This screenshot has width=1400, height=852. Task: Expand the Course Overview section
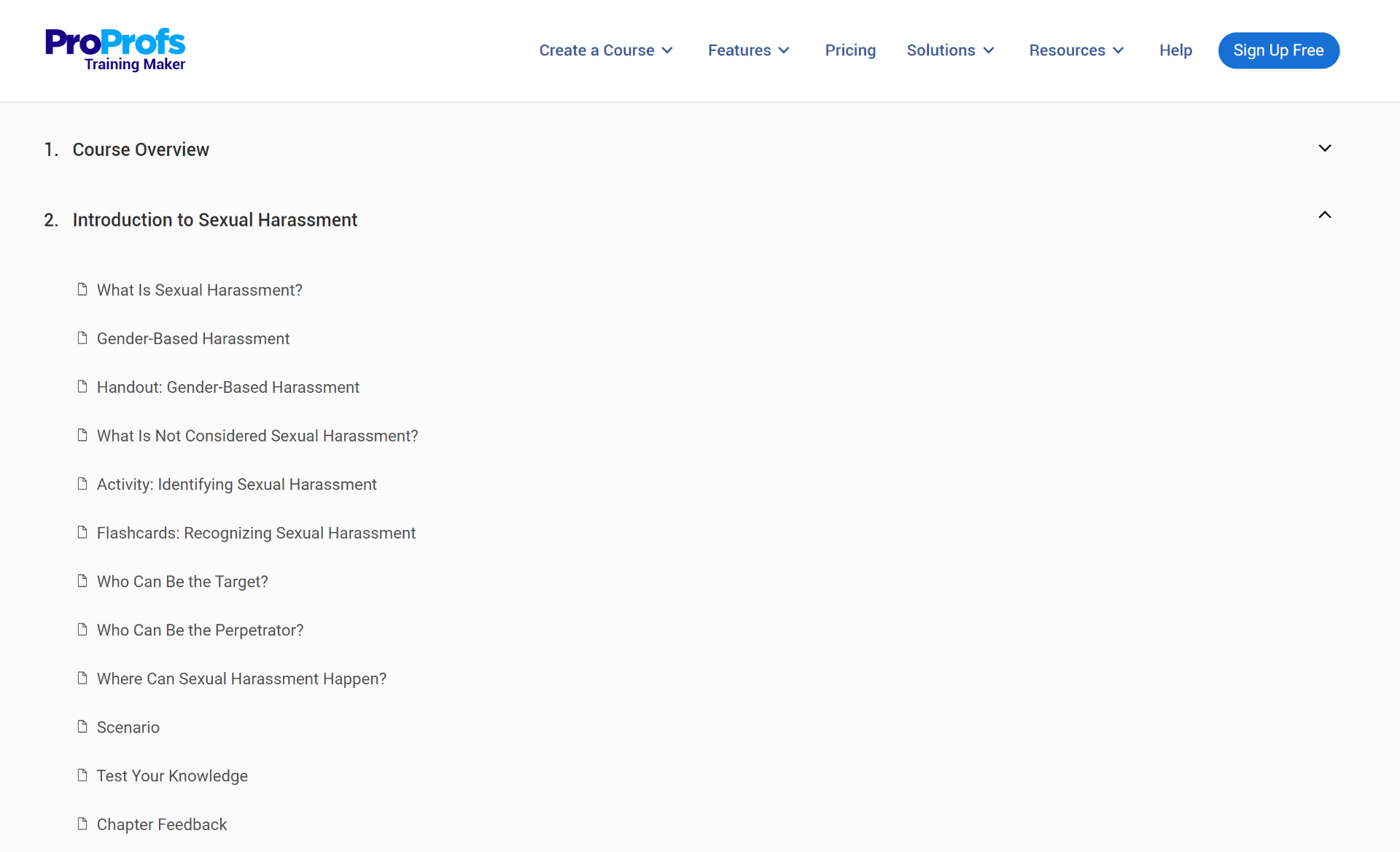[1325, 148]
